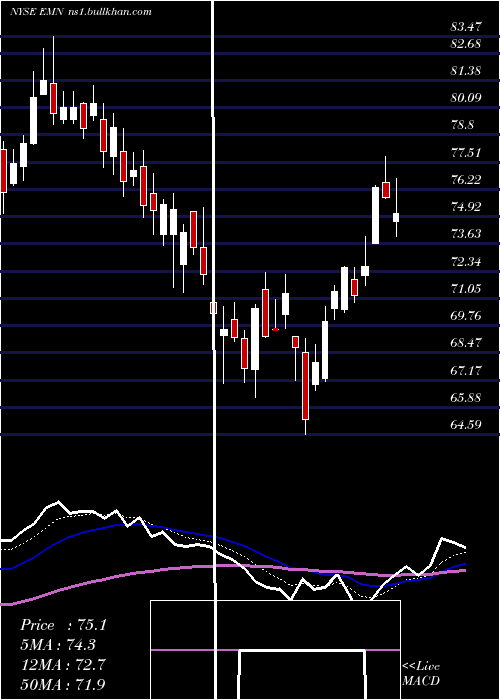
Task: Click the 67.17 price axis label
Action: click(466, 371)
